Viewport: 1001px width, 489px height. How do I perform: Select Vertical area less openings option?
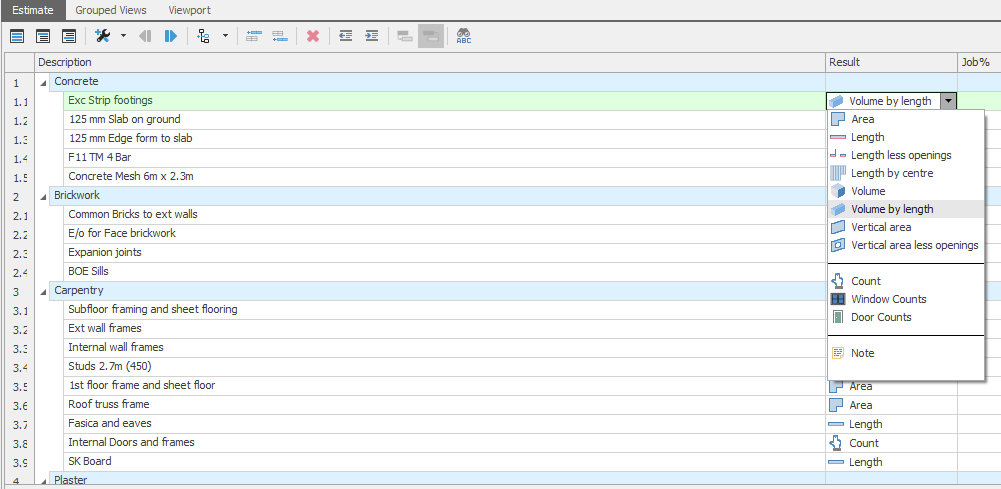(x=914, y=245)
